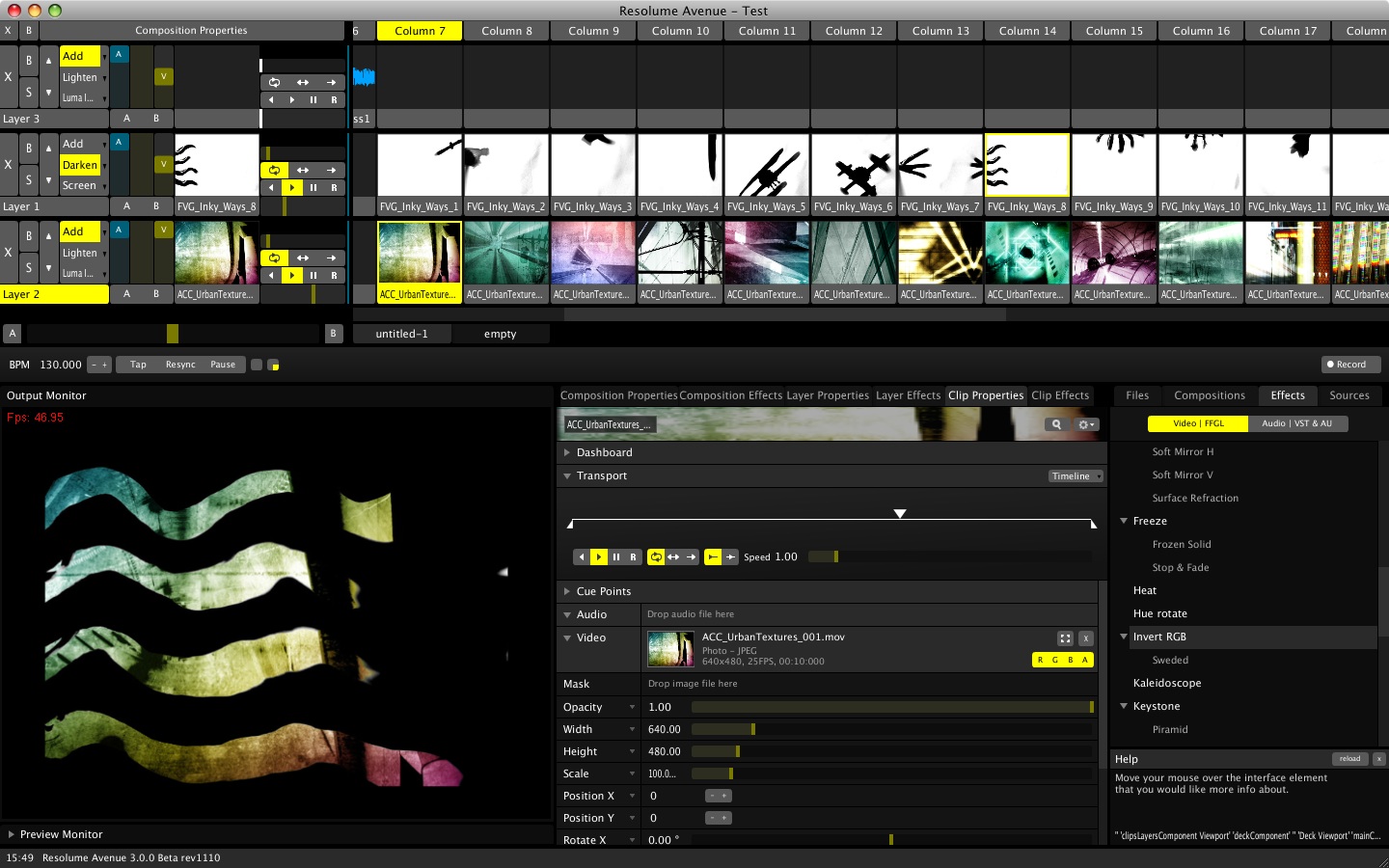Screen dimensions: 1389x868
Task: Open the Timeline dropdown in Transport
Action: tap(1076, 476)
